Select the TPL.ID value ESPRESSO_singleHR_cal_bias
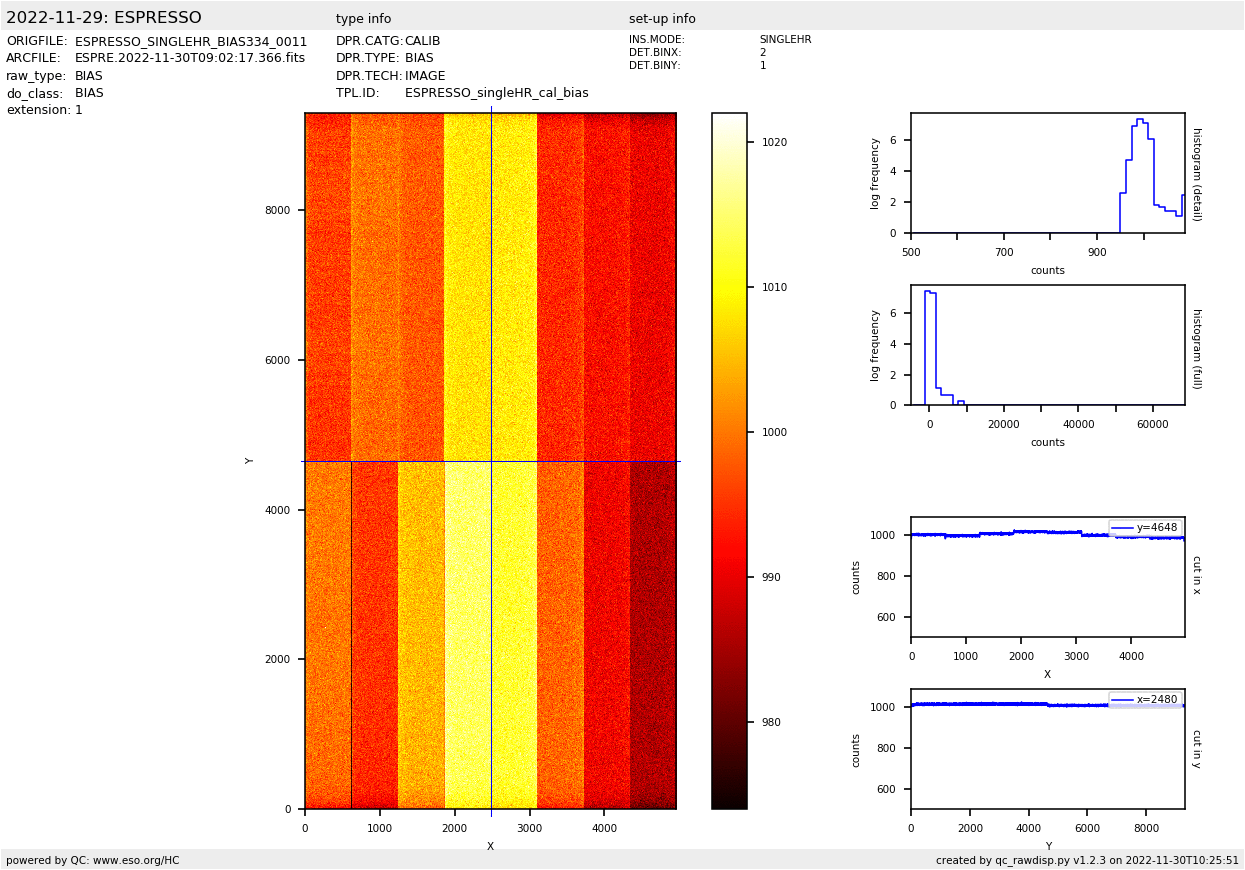This screenshot has height=870, width=1245. coord(496,93)
